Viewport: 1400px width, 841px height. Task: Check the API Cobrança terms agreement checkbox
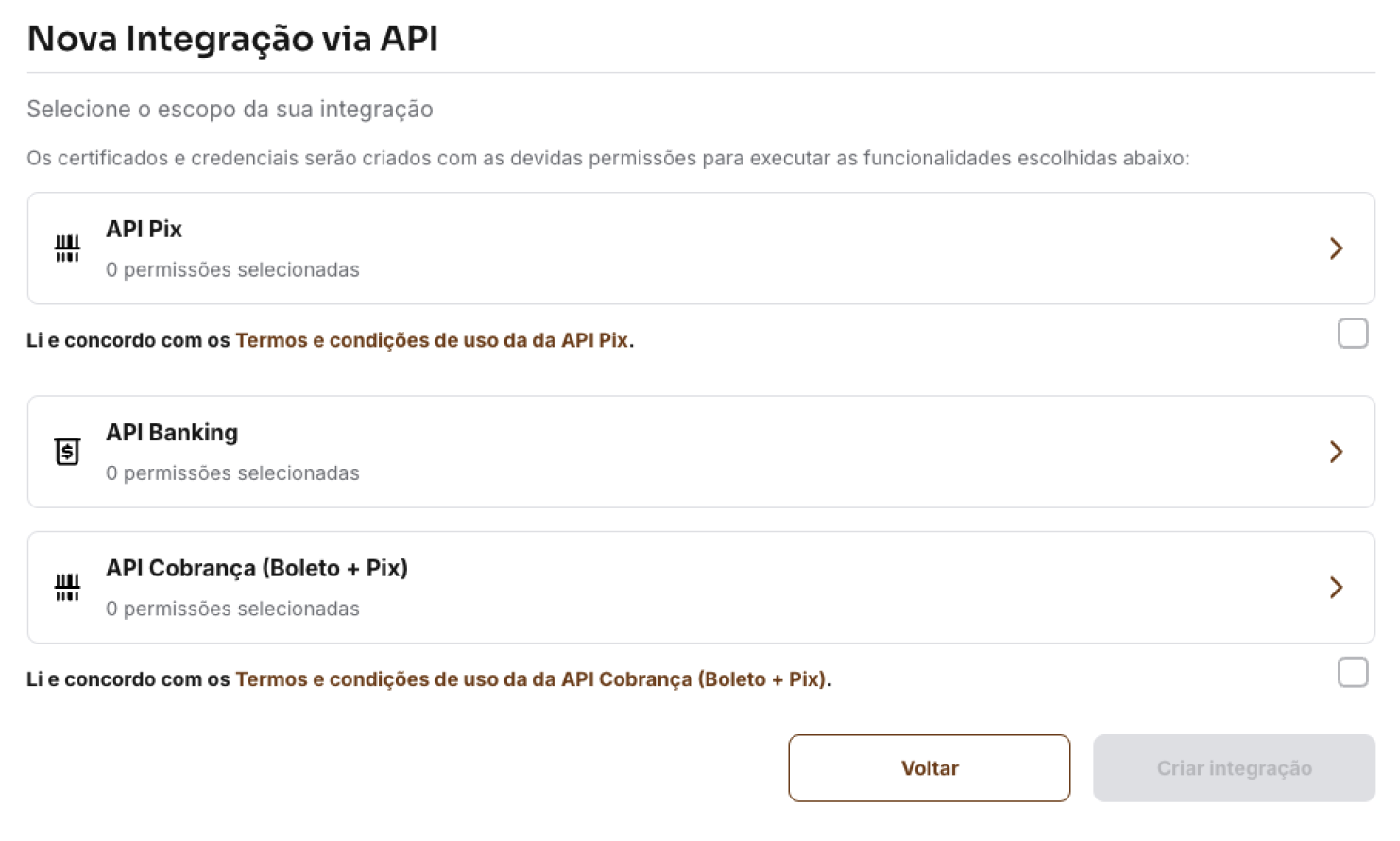[1353, 673]
